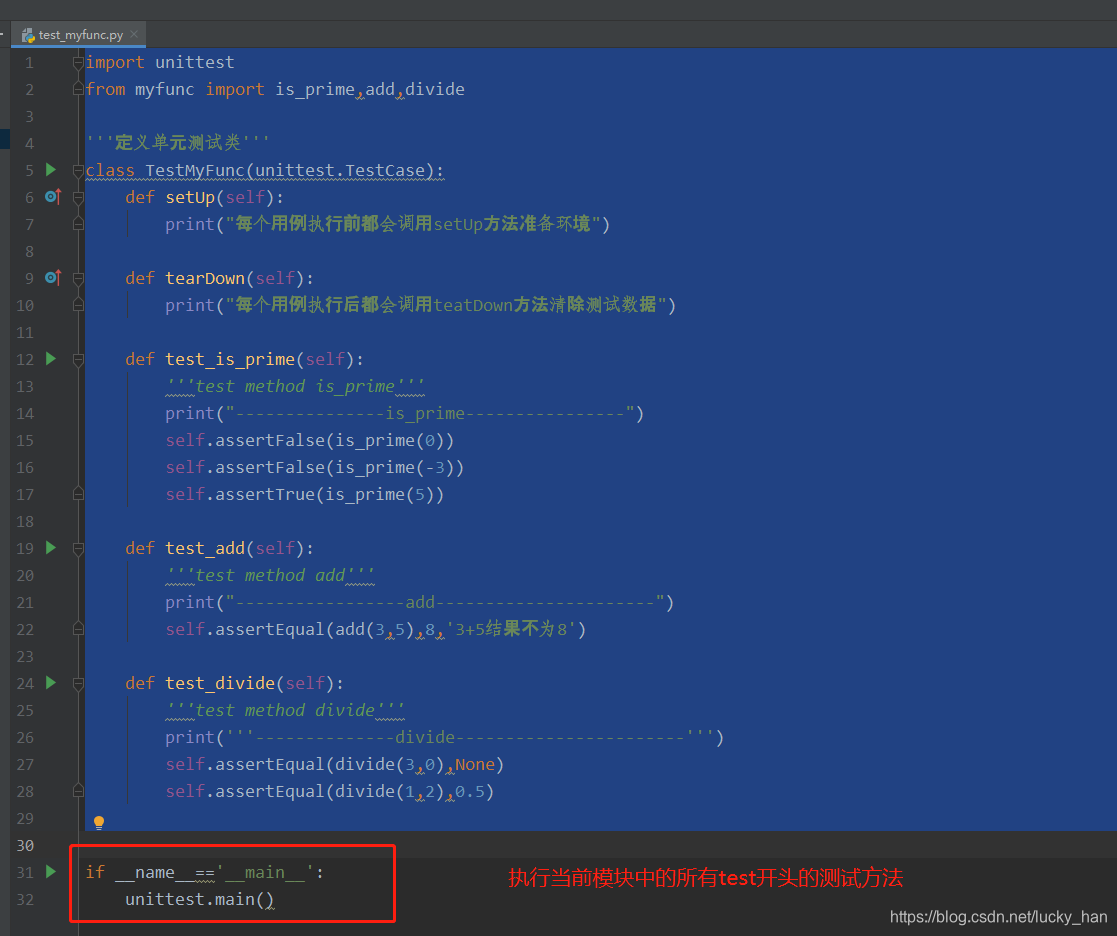Screen dimensions: 1117x936
Task: Click the unittest.main() call
Action: pos(199,900)
